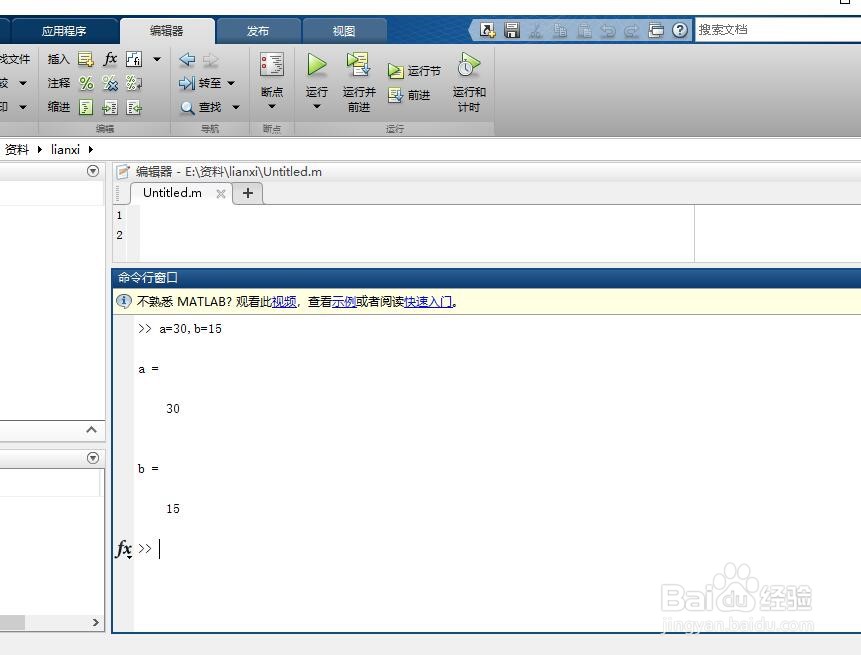The image size is (861, 655).
Task: Open Breakpoints (断点) dropdown arrow
Action: 271,106
